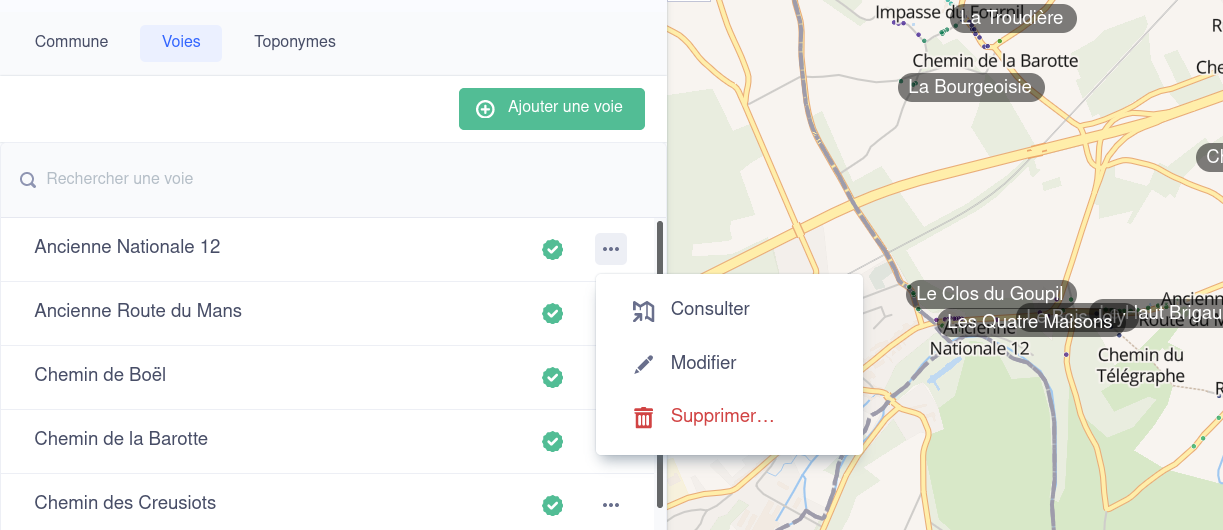Viewport: 1223px width, 530px height.
Task: Open three-dot menu for Chemin des Creusiots
Action: [611, 505]
